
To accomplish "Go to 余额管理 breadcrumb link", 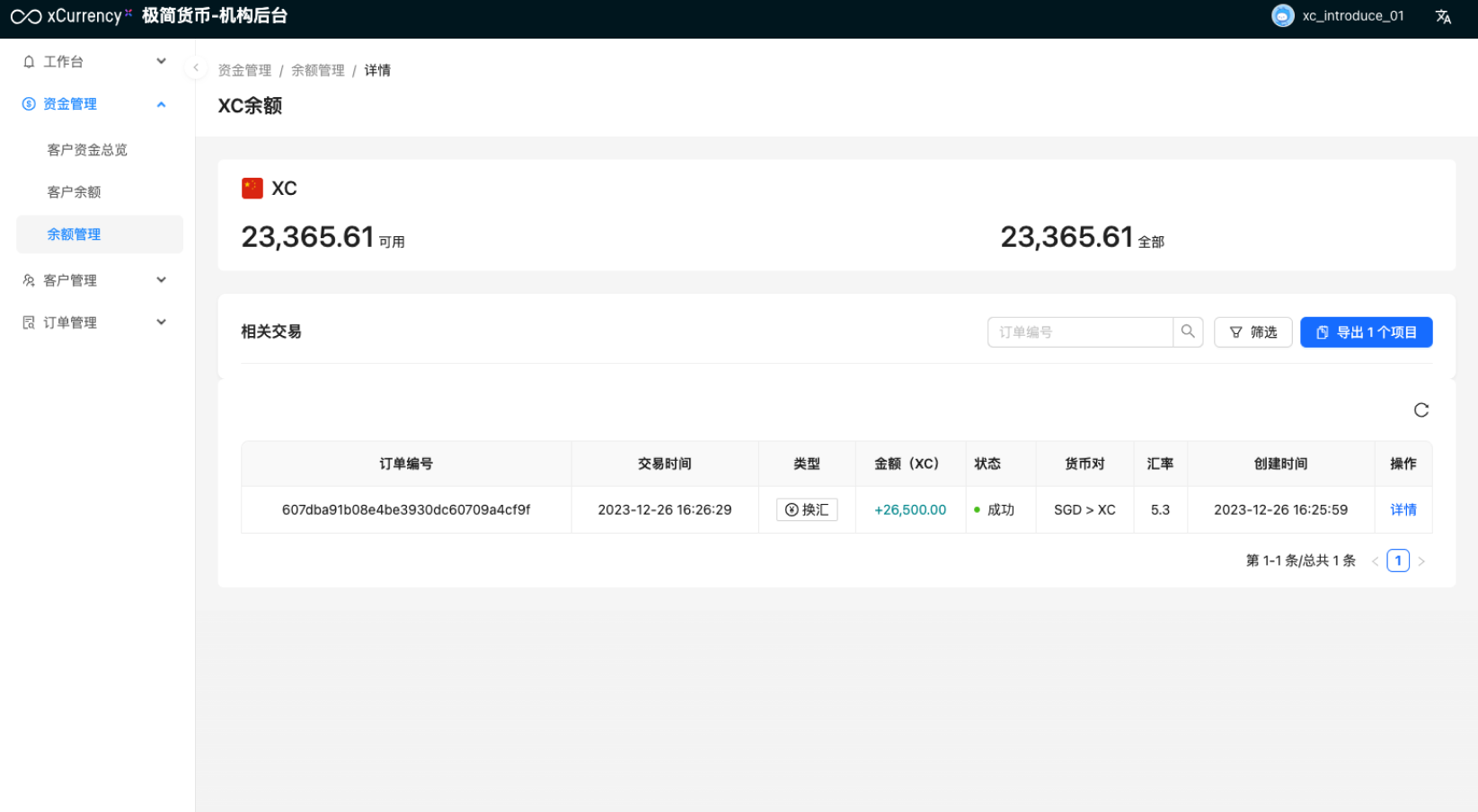I will pyautogui.click(x=317, y=70).
